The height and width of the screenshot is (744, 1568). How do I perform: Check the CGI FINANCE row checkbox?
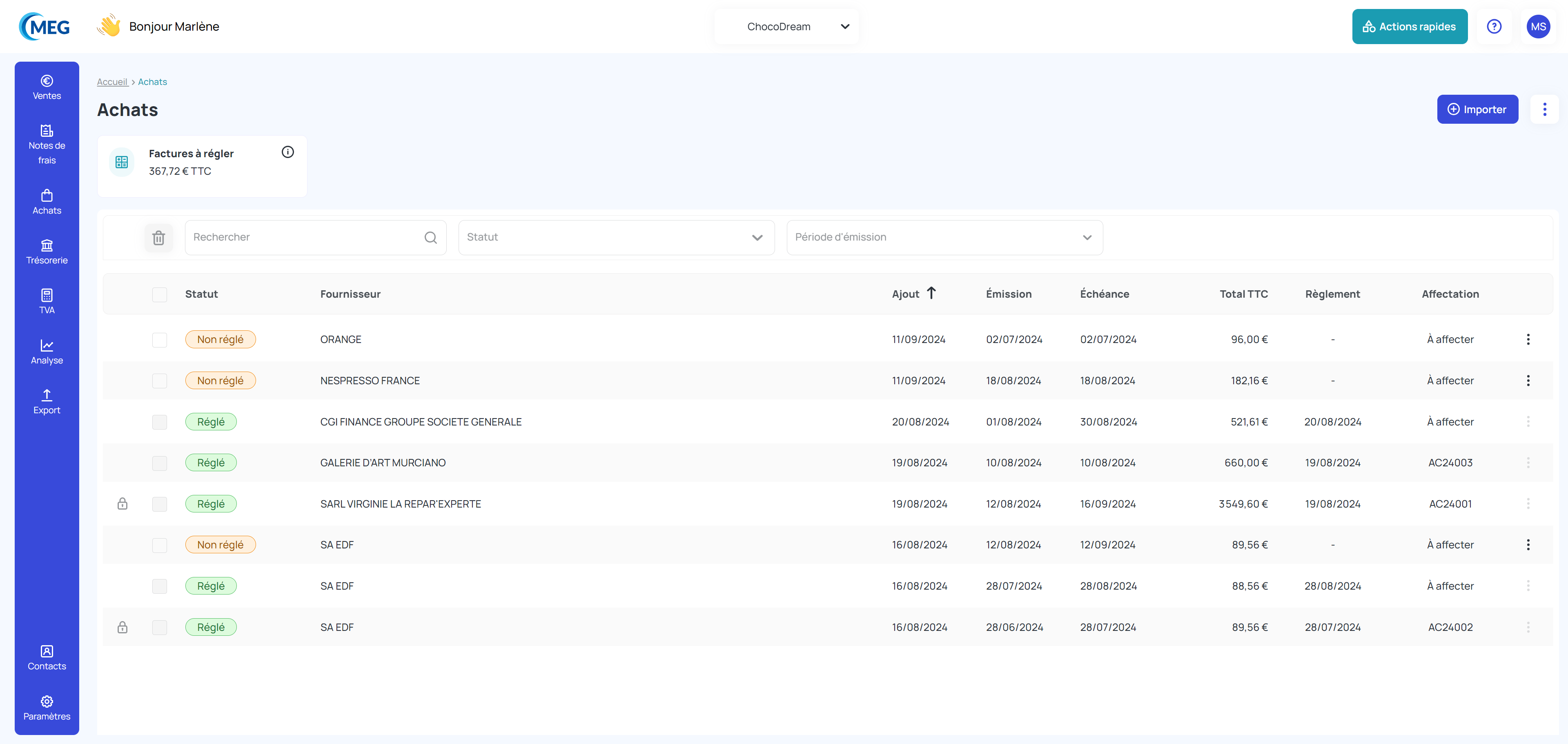pyautogui.click(x=160, y=422)
